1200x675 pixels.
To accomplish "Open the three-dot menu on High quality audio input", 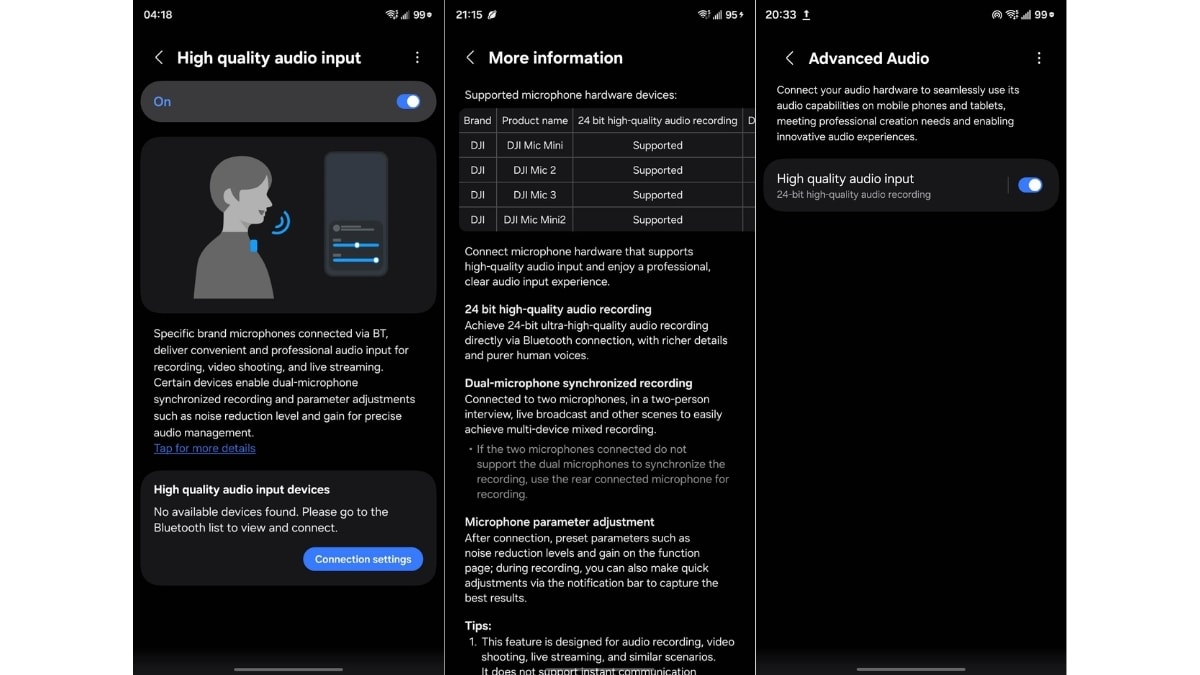I will [418, 58].
